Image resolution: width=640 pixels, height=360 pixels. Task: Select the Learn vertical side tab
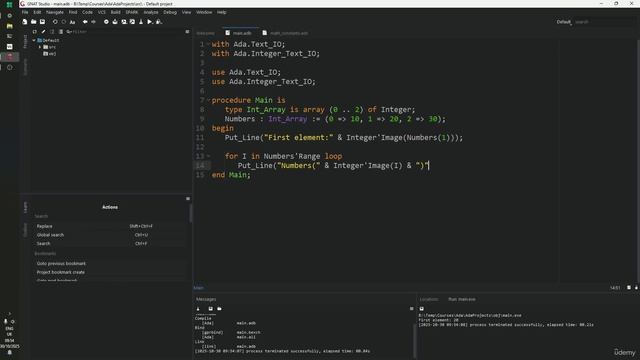pos(25,207)
